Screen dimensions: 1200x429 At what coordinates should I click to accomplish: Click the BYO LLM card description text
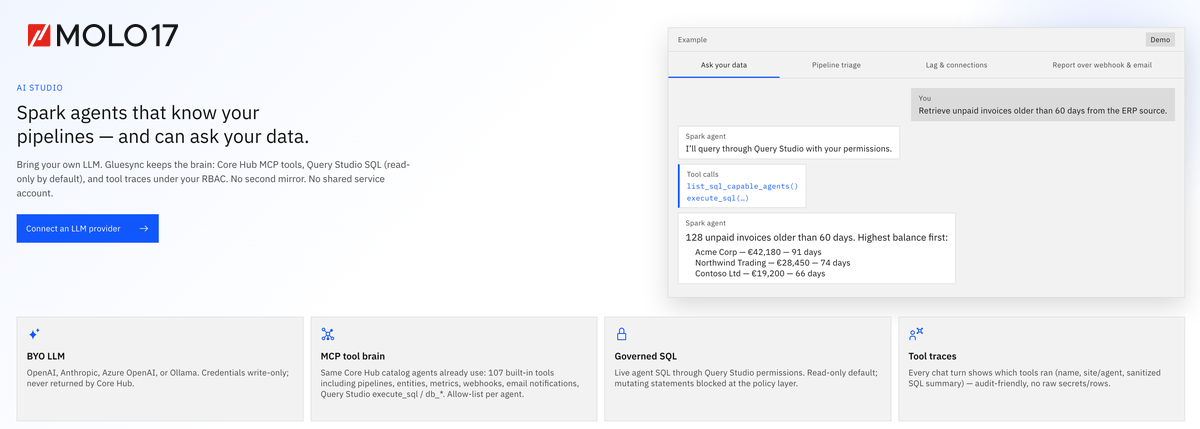(158, 378)
